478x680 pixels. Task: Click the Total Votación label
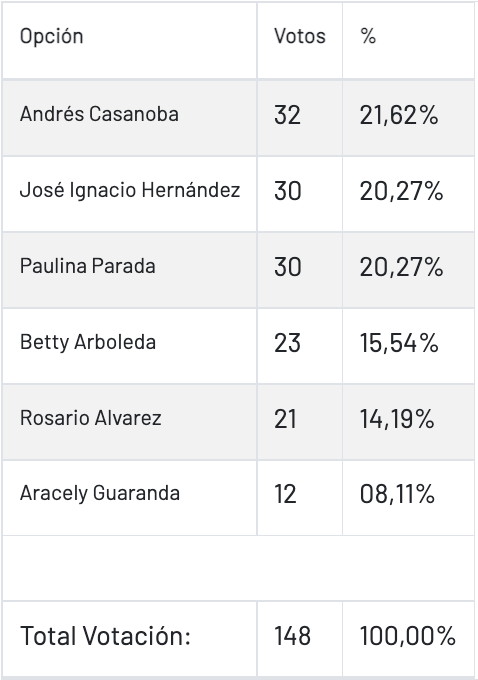(105, 636)
